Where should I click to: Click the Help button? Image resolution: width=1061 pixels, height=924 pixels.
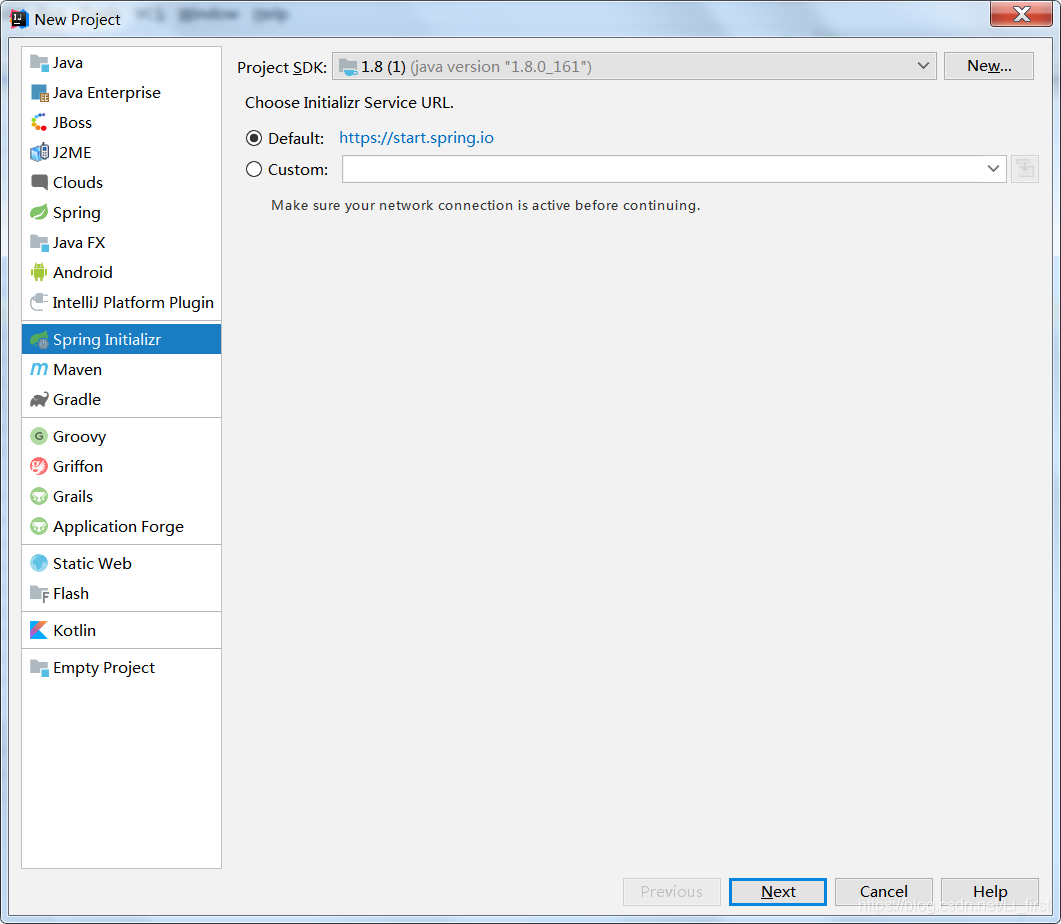point(990,892)
